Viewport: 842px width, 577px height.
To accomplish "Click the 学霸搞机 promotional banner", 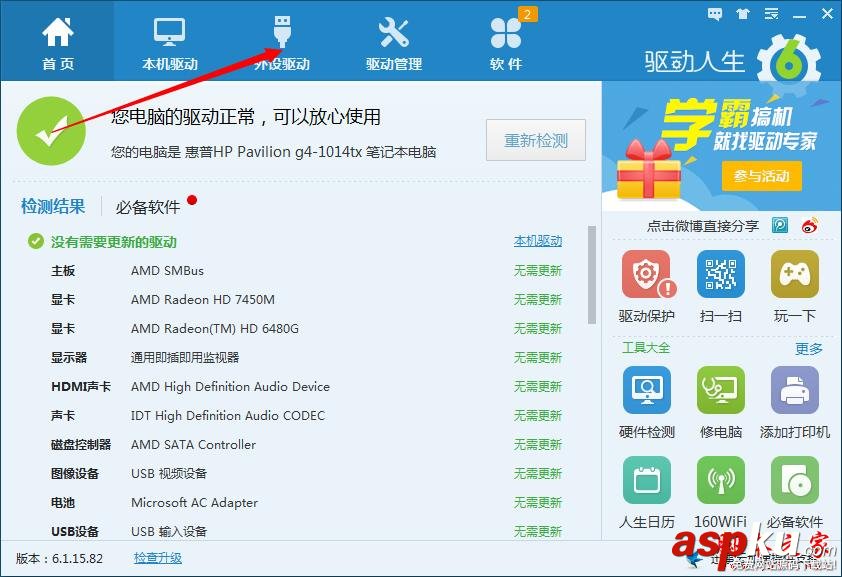I will 721,146.
